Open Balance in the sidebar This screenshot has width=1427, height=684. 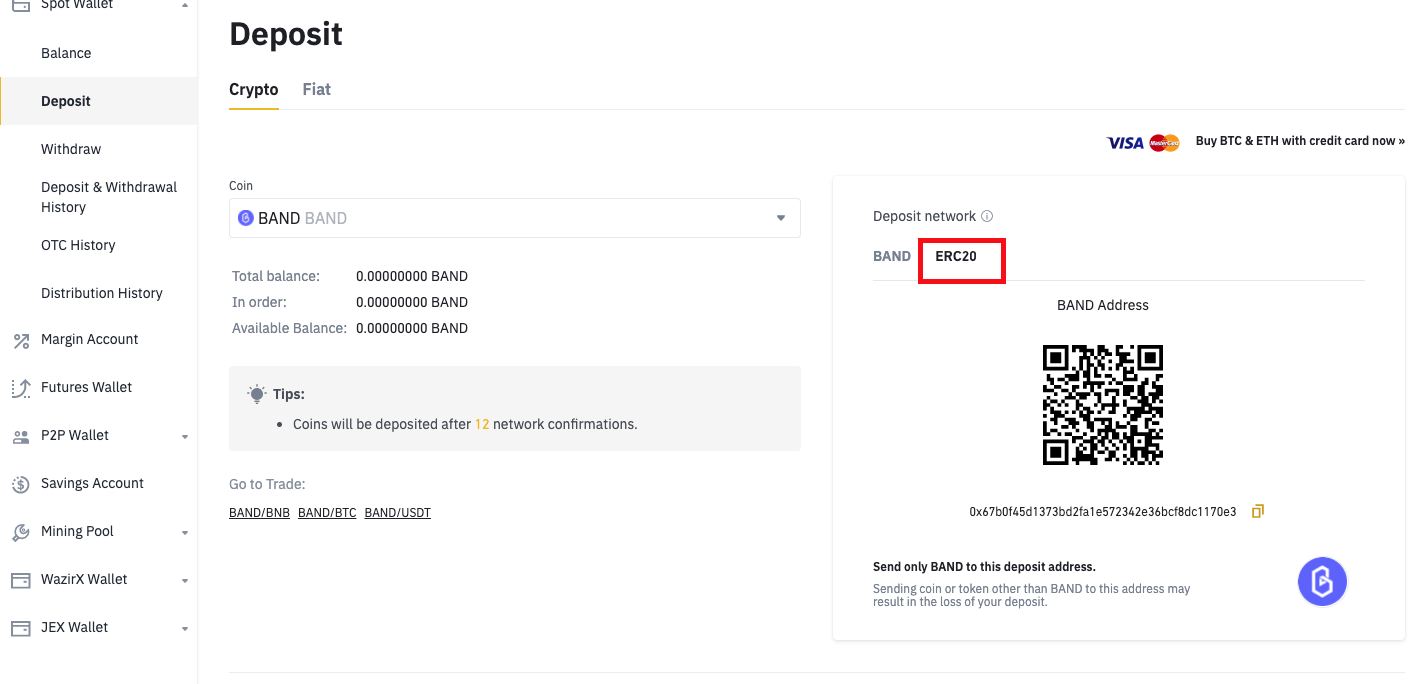click(66, 53)
